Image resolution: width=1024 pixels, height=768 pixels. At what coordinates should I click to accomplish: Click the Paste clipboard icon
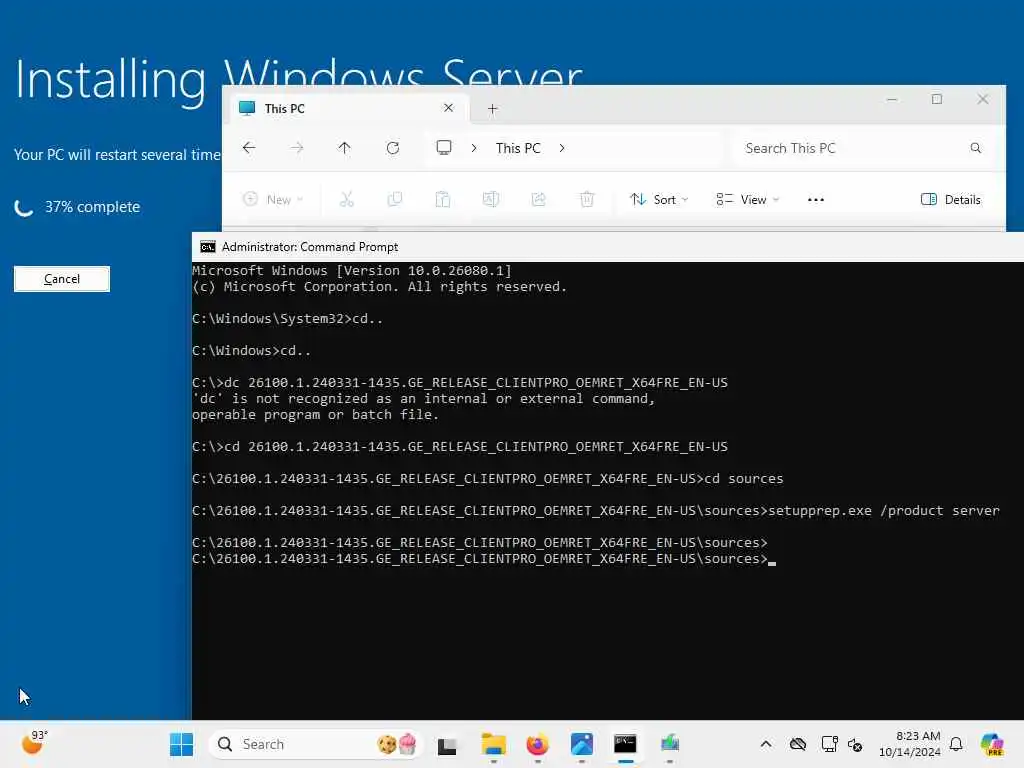click(443, 199)
